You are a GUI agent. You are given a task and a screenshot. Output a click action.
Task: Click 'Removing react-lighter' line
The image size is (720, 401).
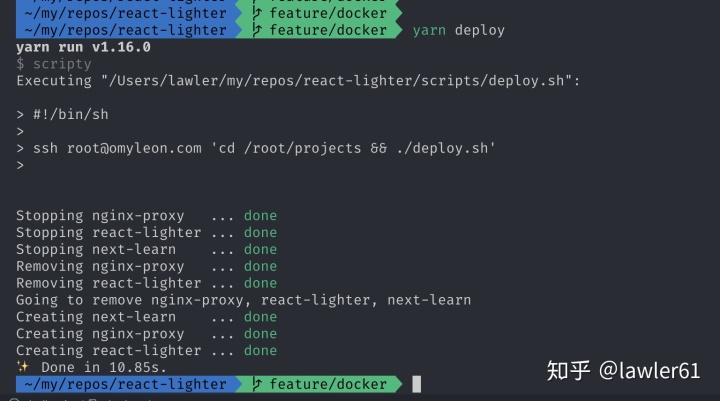click(x=146, y=283)
